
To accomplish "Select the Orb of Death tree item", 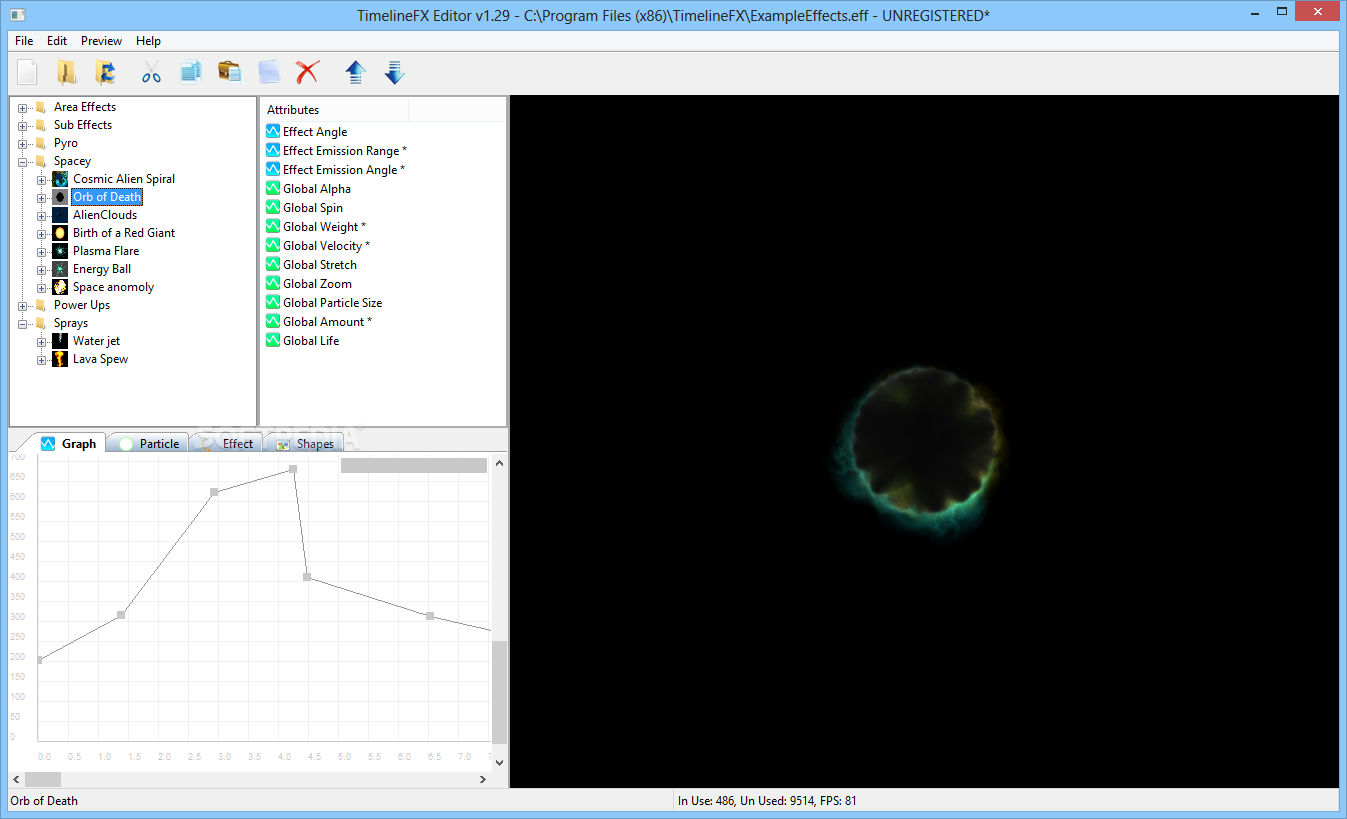I will 107,197.
